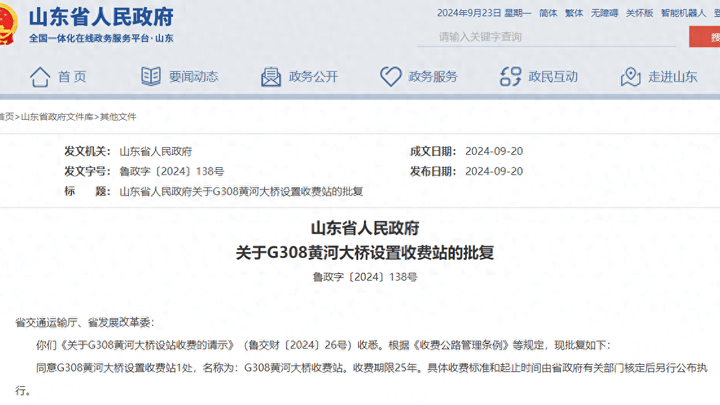This screenshot has width=720, height=405.
Task: Click paragraph mentioning 鲁交财〔2024〕26号
Action: coord(323,345)
